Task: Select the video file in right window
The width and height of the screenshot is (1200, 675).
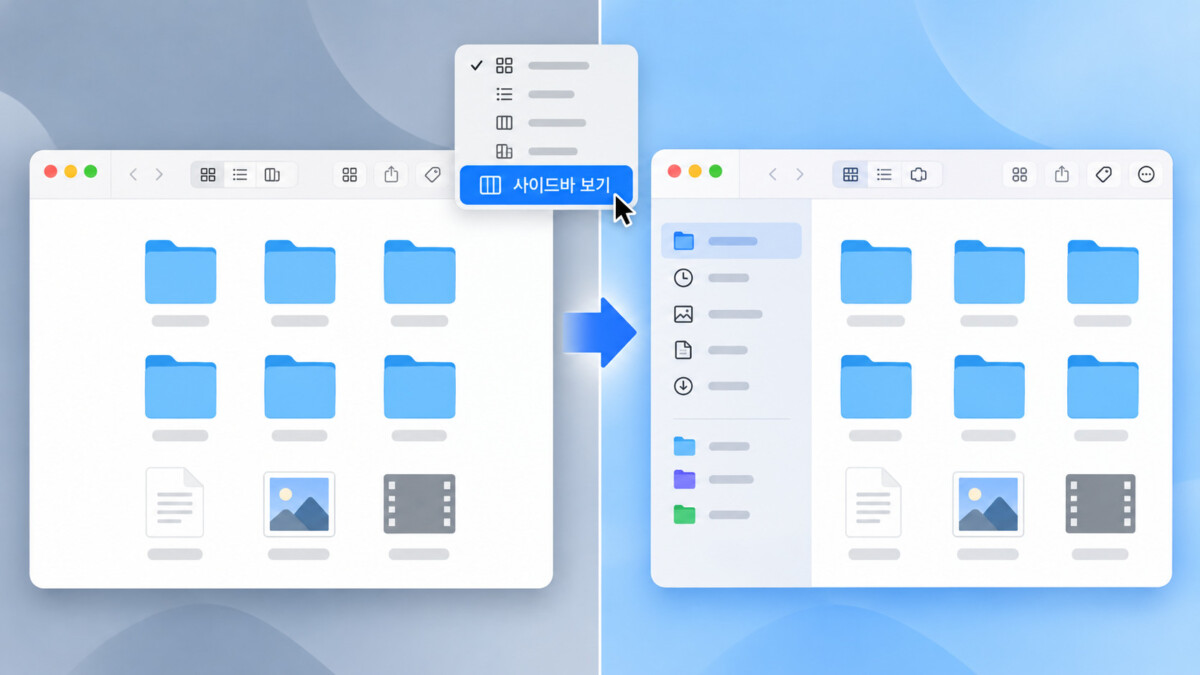Action: tap(1101, 503)
